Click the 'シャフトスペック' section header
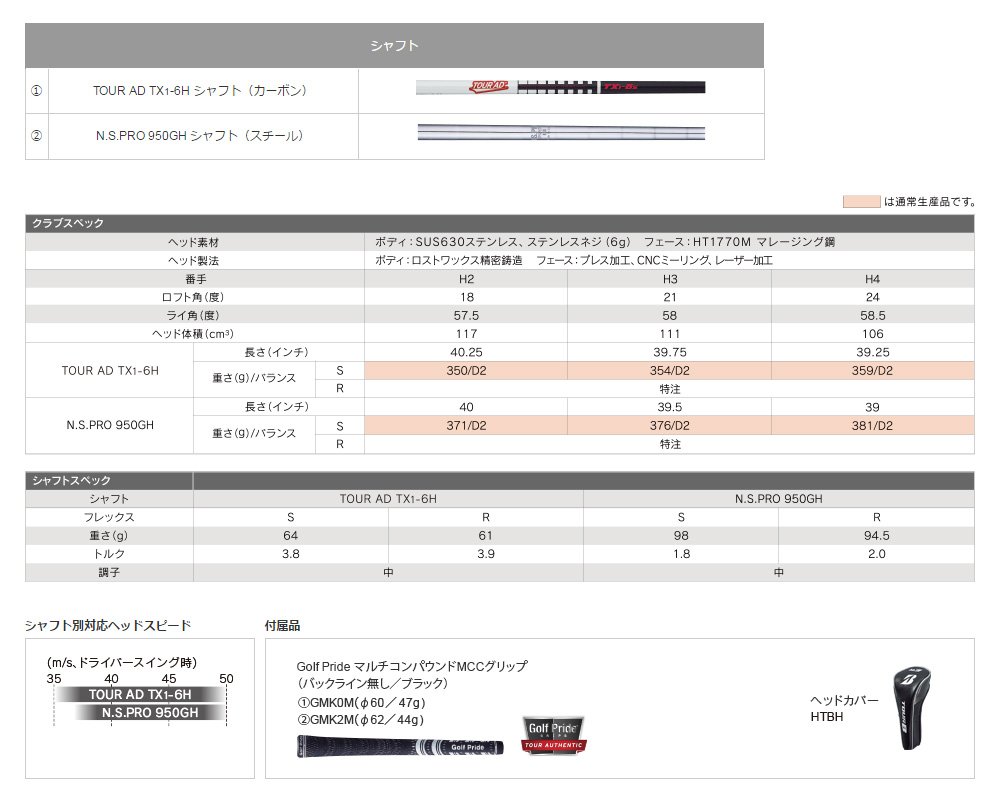 point(71,480)
